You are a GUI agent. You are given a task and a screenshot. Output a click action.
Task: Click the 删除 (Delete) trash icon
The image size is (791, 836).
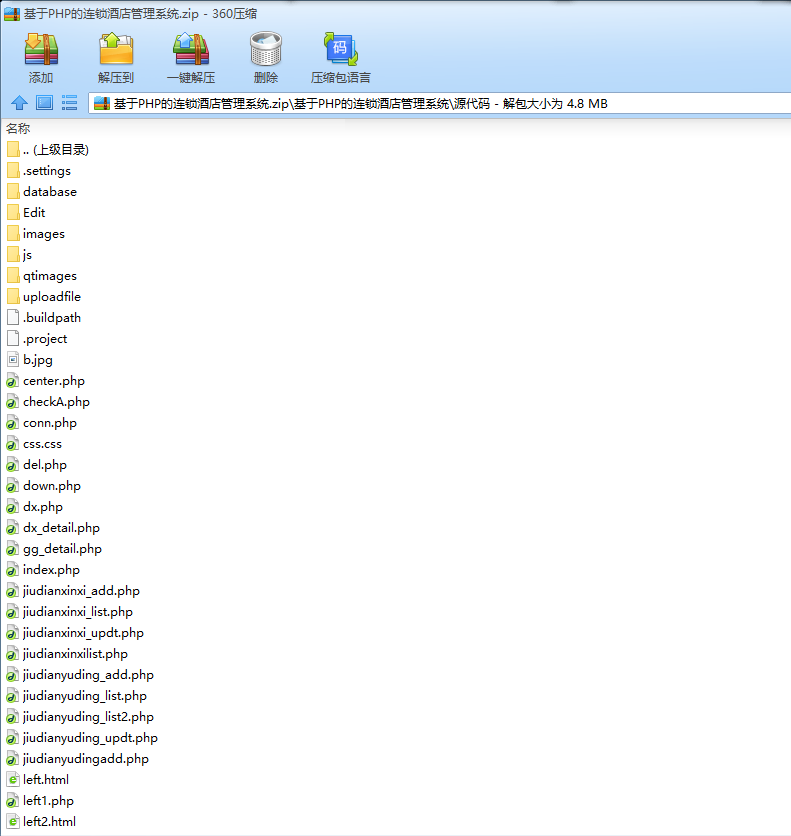click(265, 49)
